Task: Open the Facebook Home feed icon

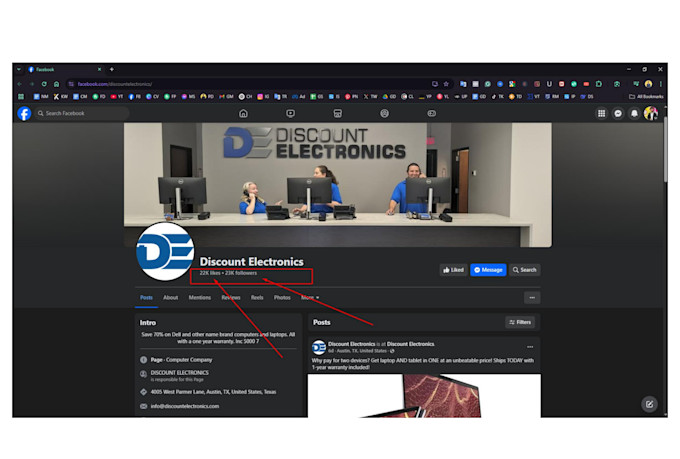Action: pos(243,114)
